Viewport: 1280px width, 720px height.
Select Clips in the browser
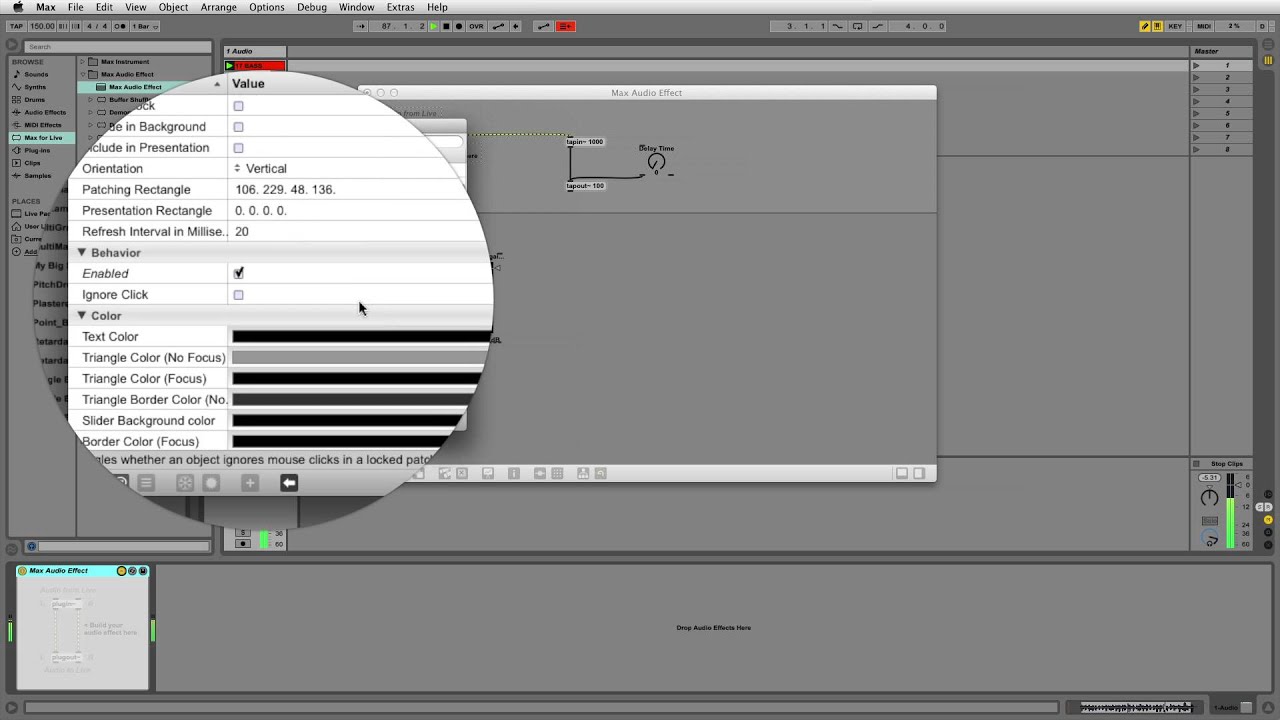pos(33,163)
